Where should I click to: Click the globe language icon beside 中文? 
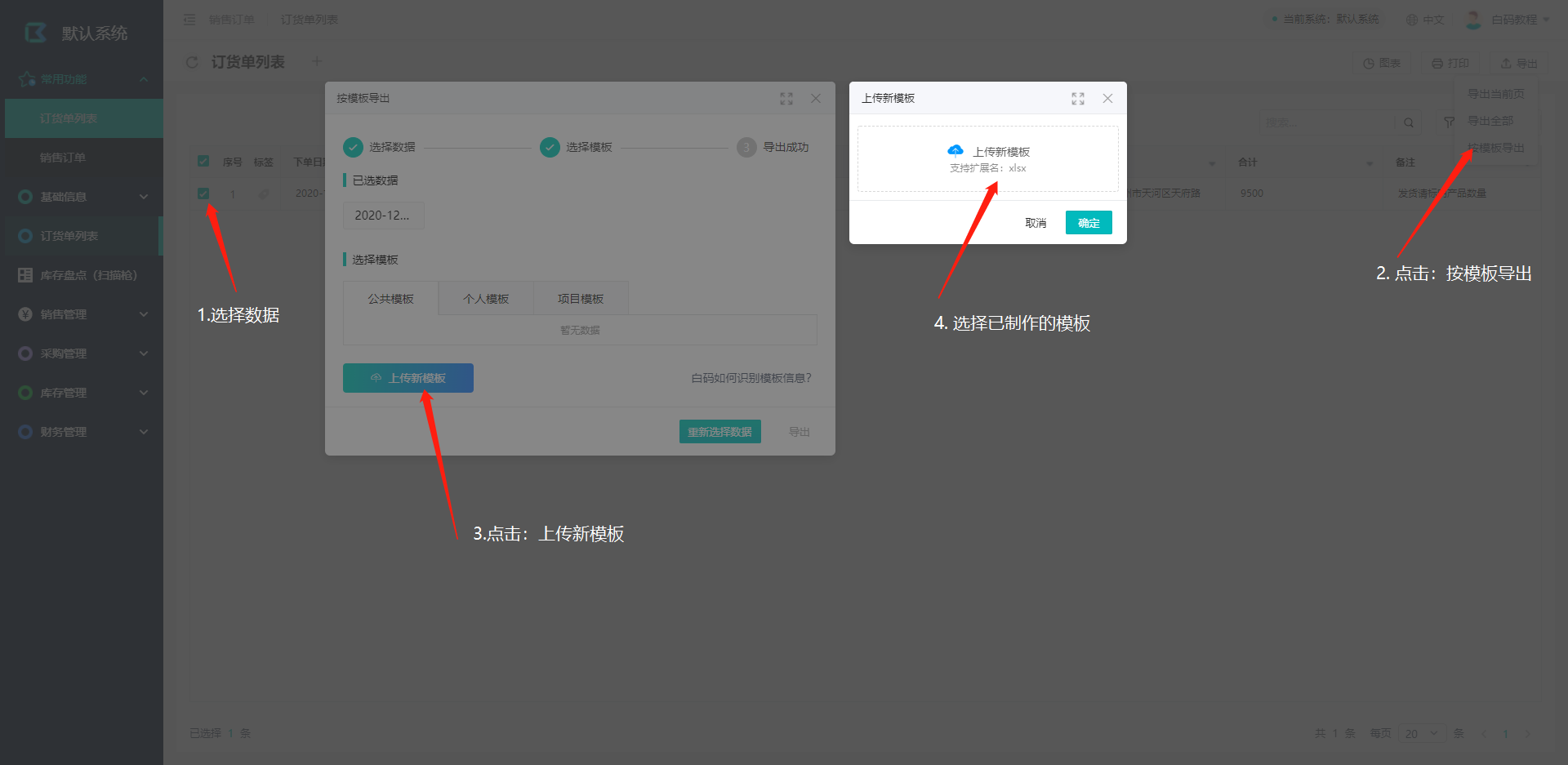(1411, 20)
